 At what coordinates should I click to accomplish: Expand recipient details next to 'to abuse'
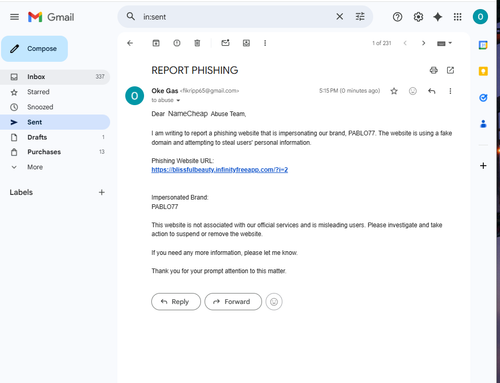pos(178,100)
